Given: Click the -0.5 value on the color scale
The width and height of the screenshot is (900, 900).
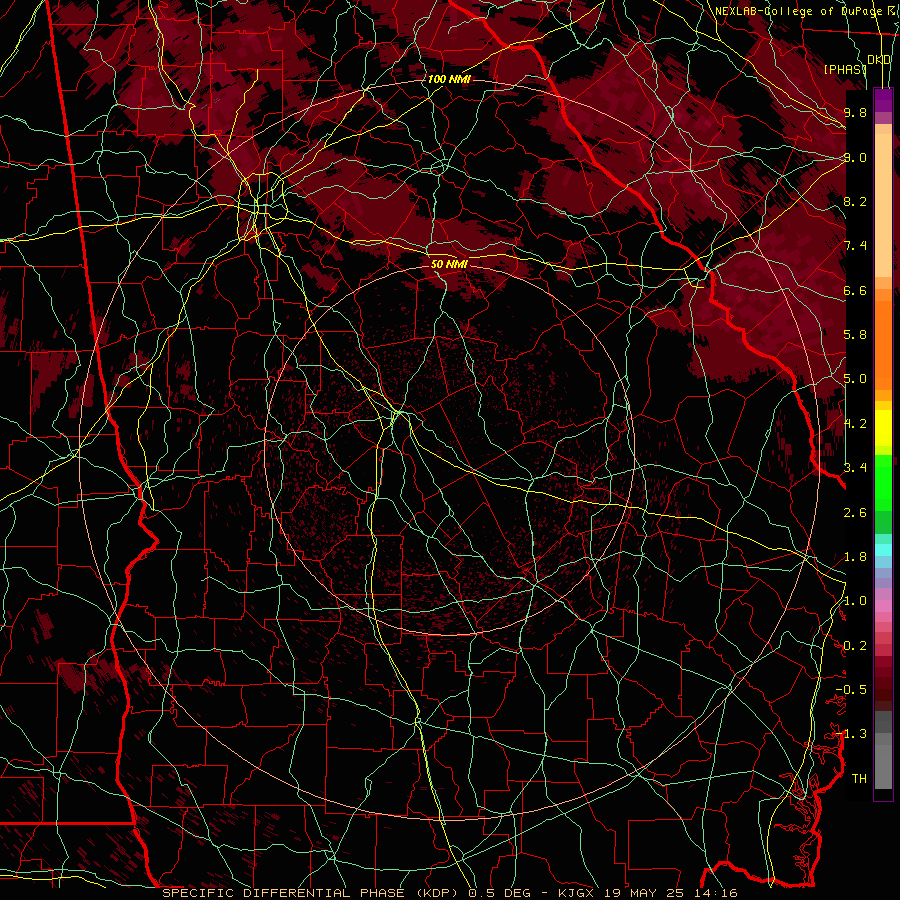Looking at the screenshot, I should point(851,689).
